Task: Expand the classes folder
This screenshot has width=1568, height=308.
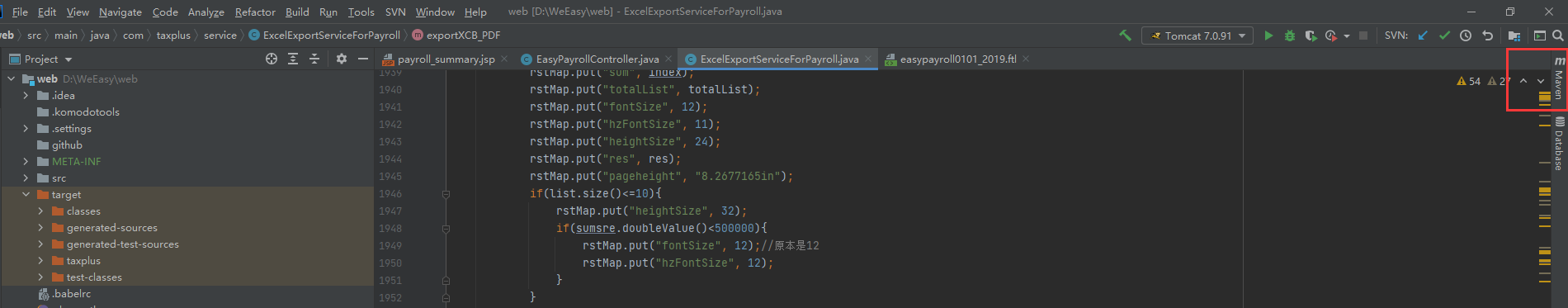Action: click(x=40, y=211)
